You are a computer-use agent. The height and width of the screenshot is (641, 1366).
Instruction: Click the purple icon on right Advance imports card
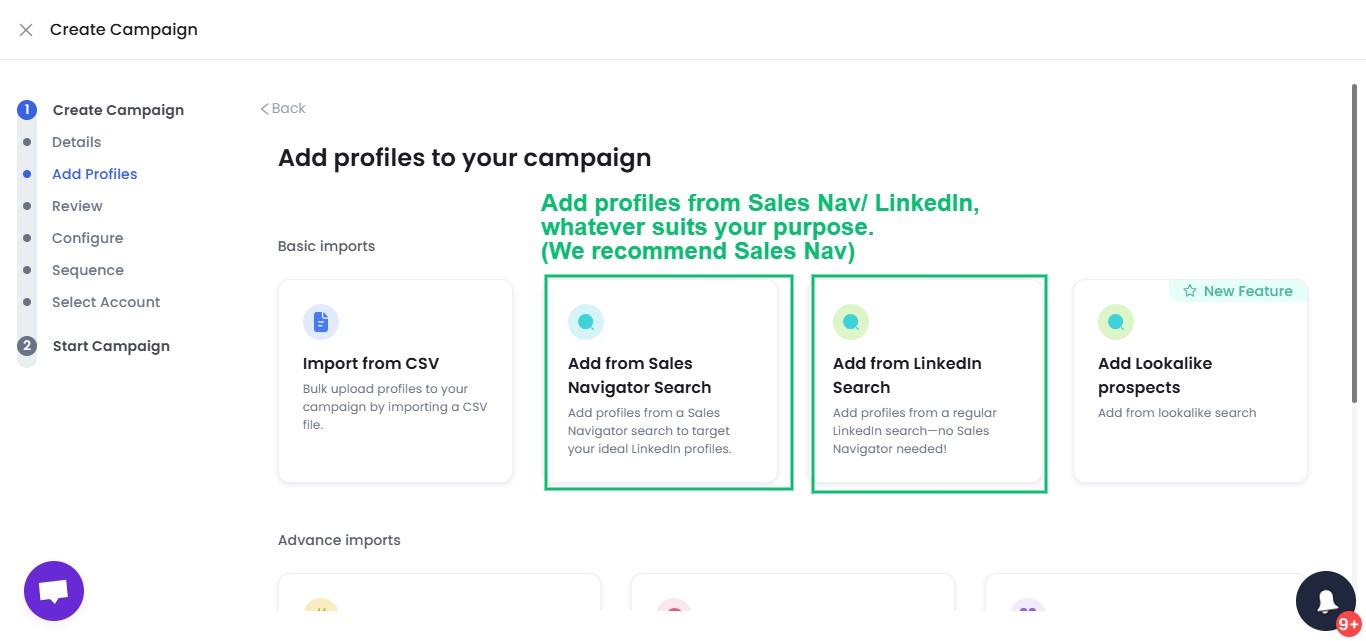[x=1028, y=611]
